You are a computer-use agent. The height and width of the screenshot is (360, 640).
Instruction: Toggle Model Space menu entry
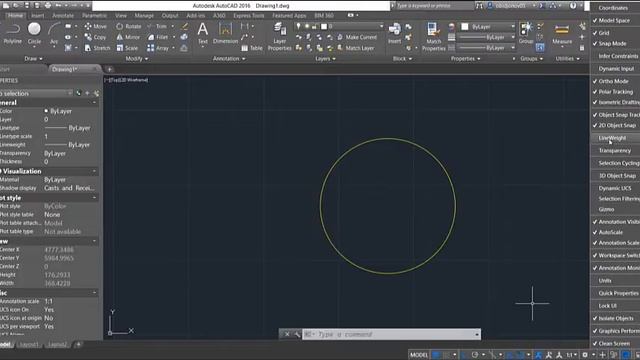[x=615, y=20]
